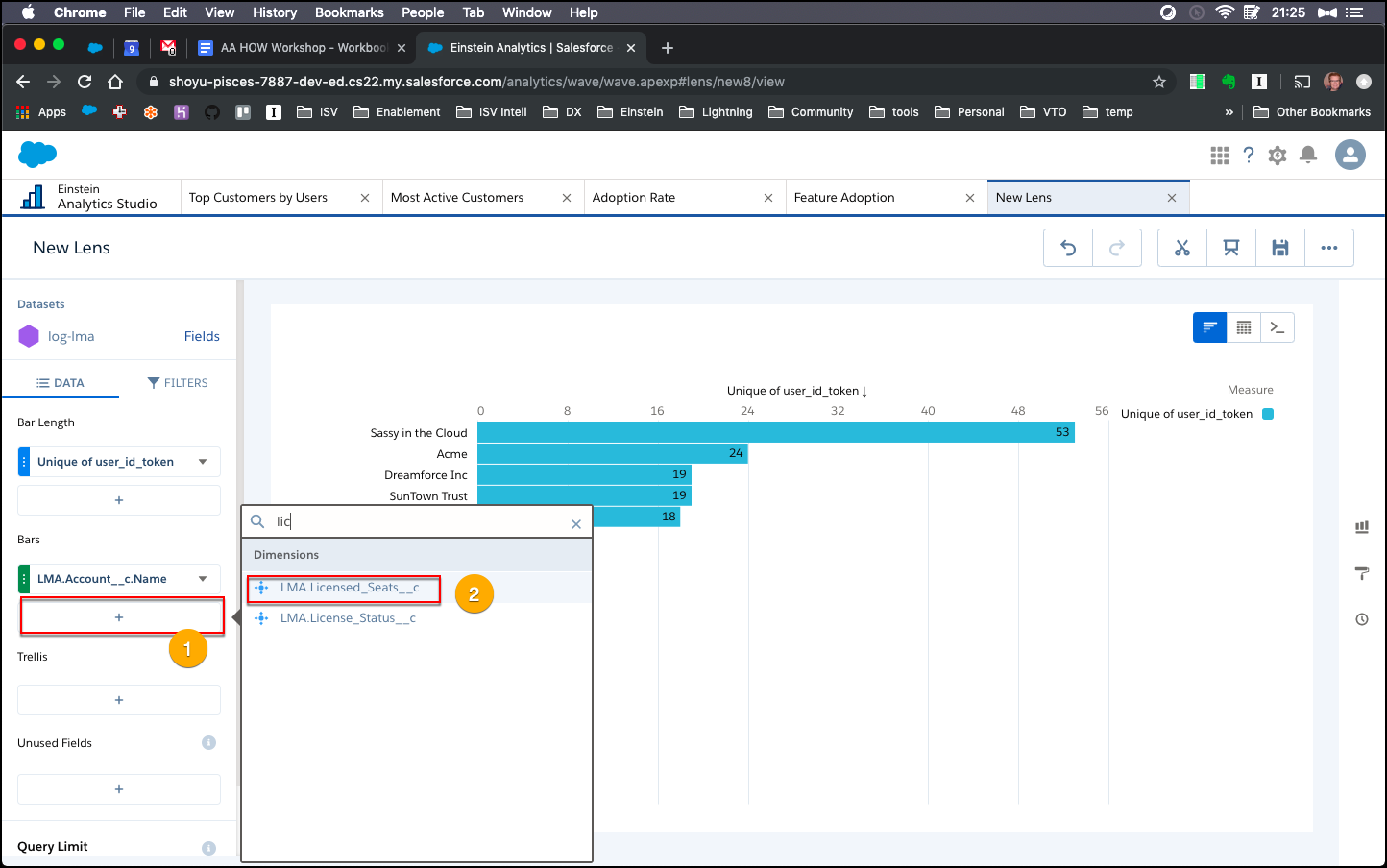This screenshot has width=1387, height=868.
Task: Open the notifications bell
Action: tap(1308, 156)
